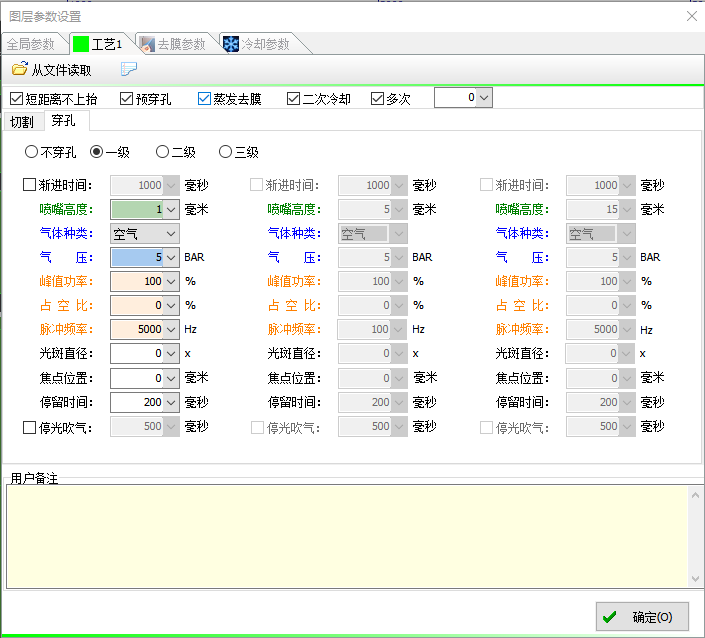The width and height of the screenshot is (705, 638).
Task: Click 从文件读取 button text
Action: click(61, 70)
